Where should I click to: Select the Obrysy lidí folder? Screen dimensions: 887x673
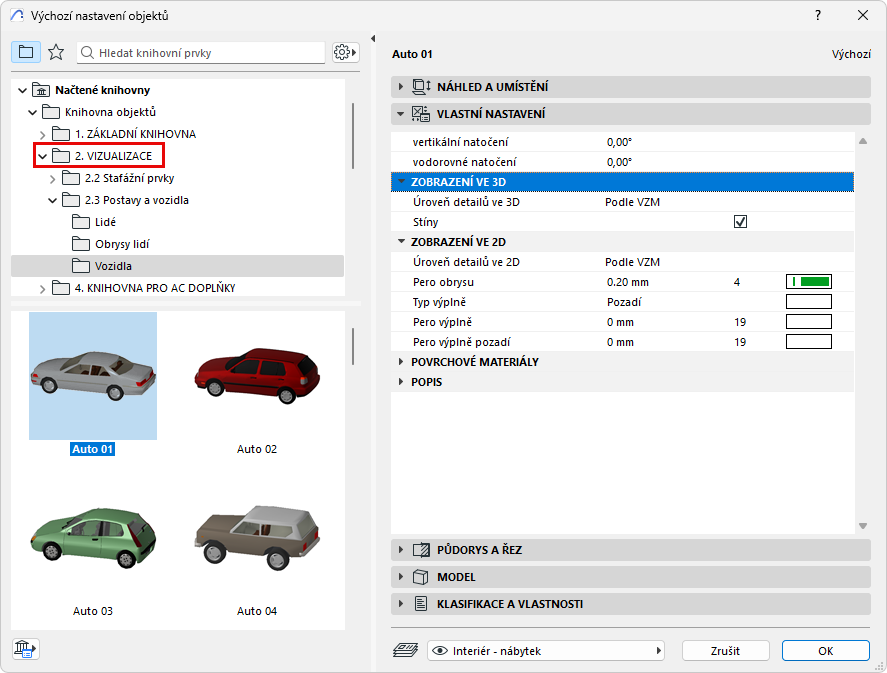pos(121,244)
